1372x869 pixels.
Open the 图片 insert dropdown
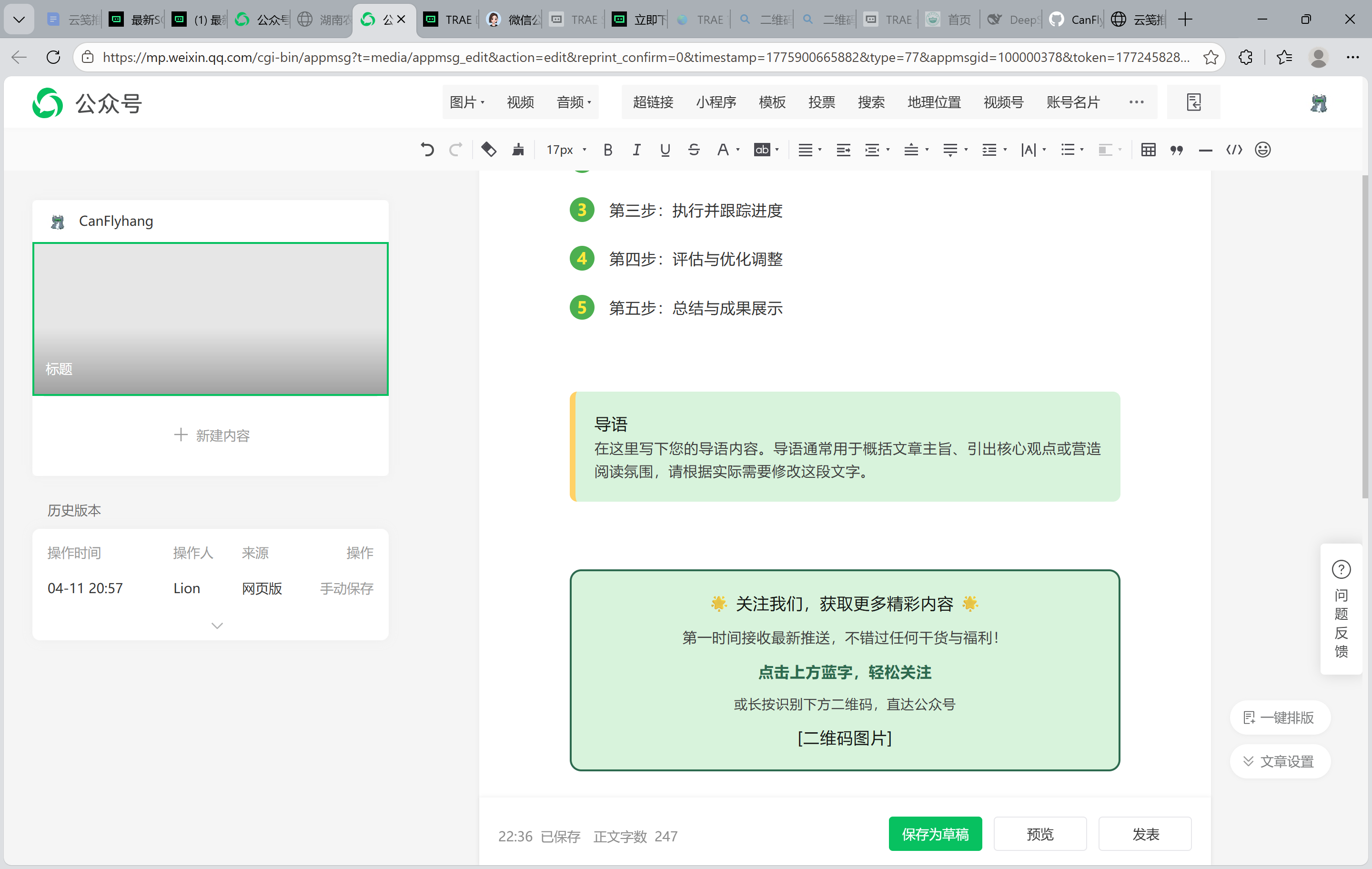(x=467, y=102)
